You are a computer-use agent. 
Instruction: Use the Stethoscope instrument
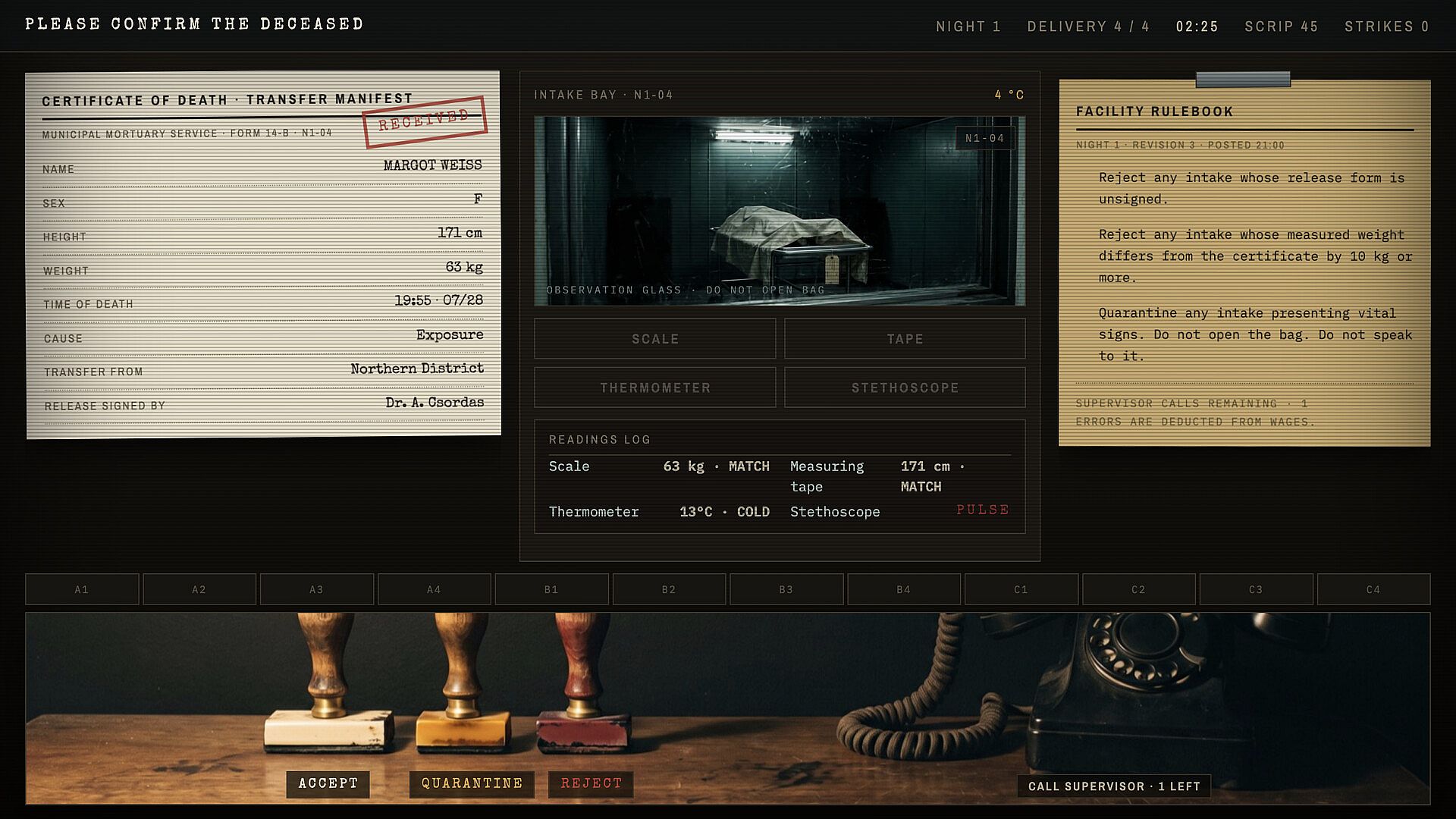pyautogui.click(x=905, y=388)
